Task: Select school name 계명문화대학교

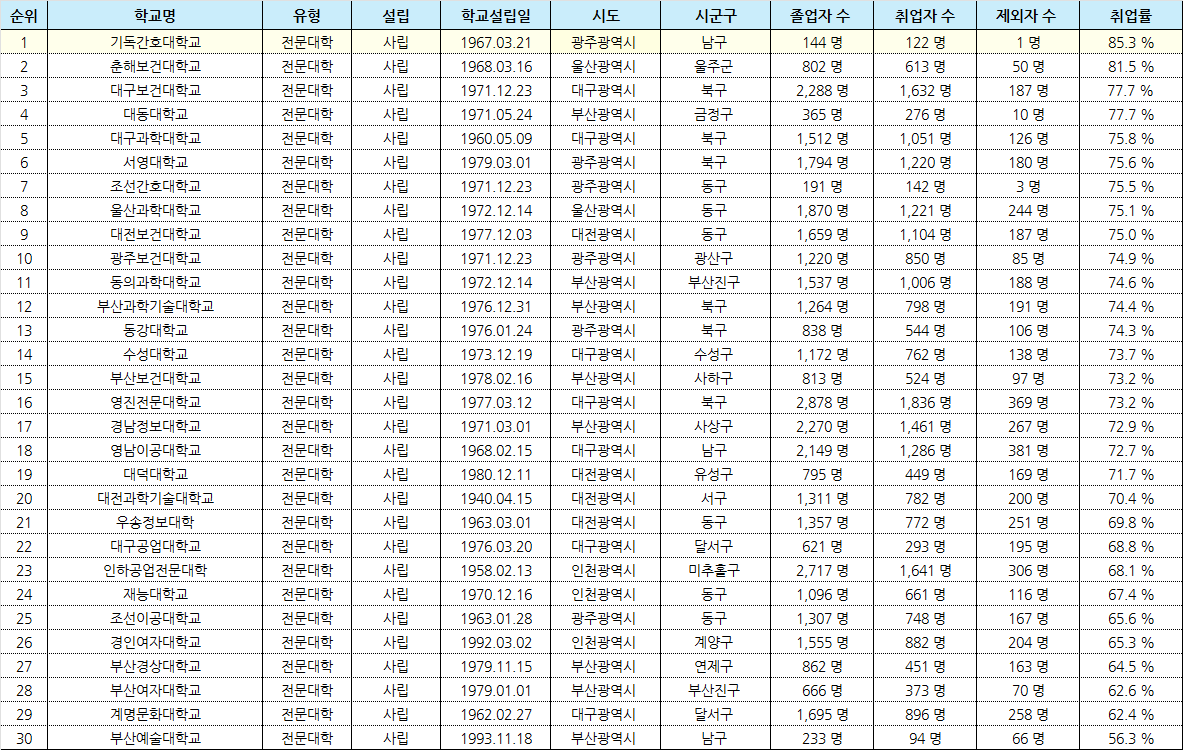Action: (155, 715)
